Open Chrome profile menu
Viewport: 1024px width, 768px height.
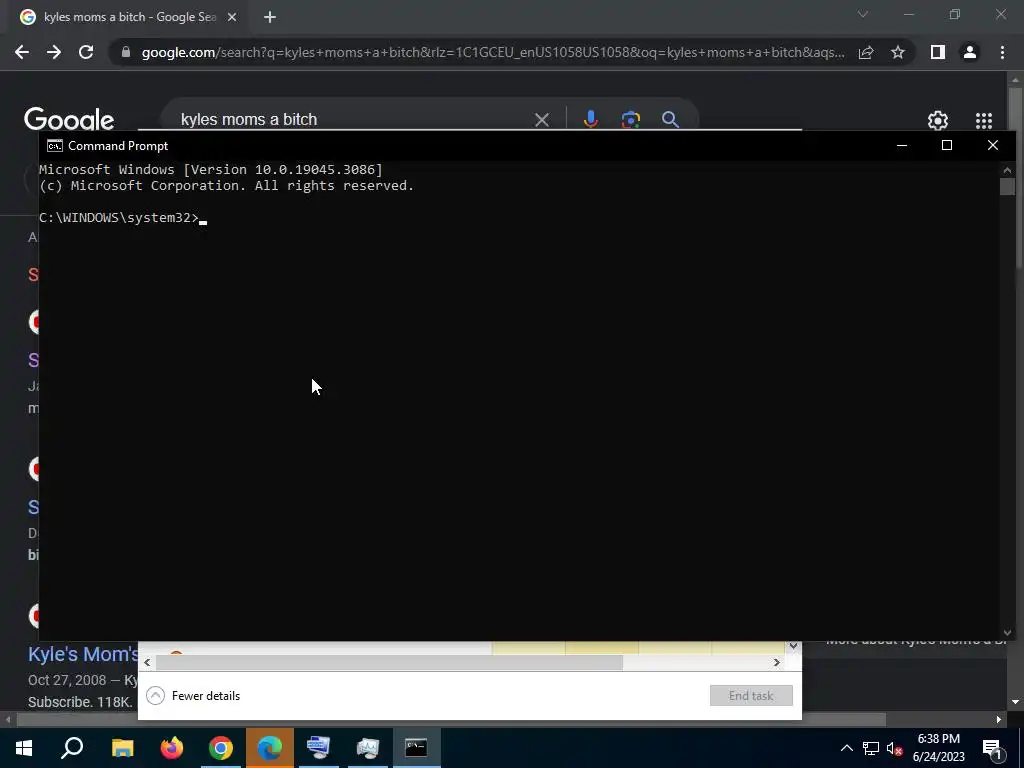(x=970, y=52)
